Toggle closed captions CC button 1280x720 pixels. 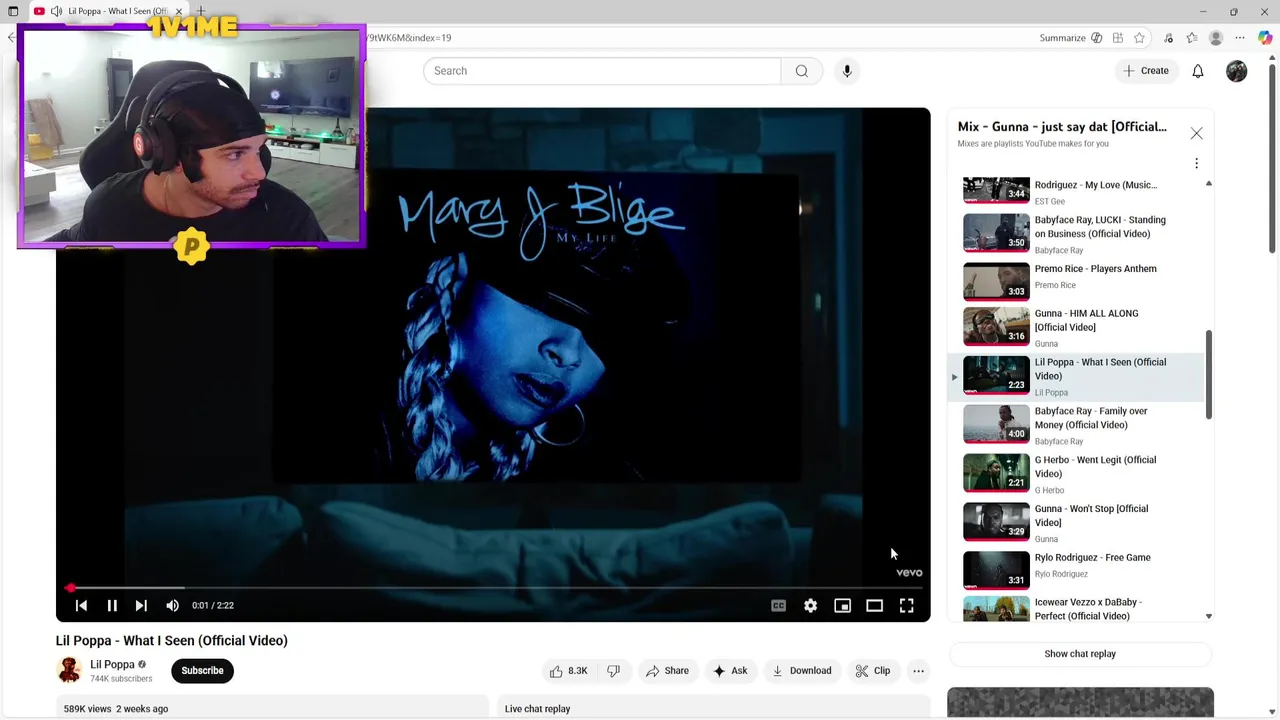coord(778,605)
